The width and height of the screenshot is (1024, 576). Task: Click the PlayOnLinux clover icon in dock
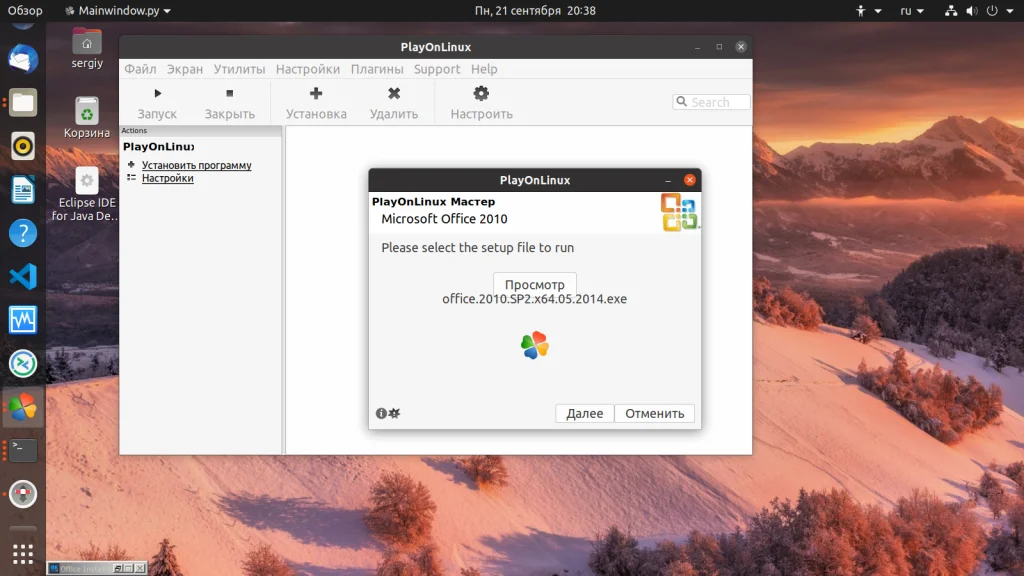[23, 407]
